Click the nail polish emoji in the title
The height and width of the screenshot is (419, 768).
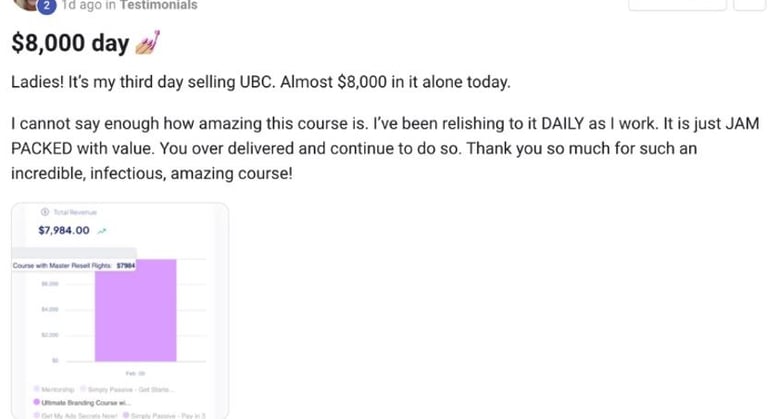click(148, 43)
